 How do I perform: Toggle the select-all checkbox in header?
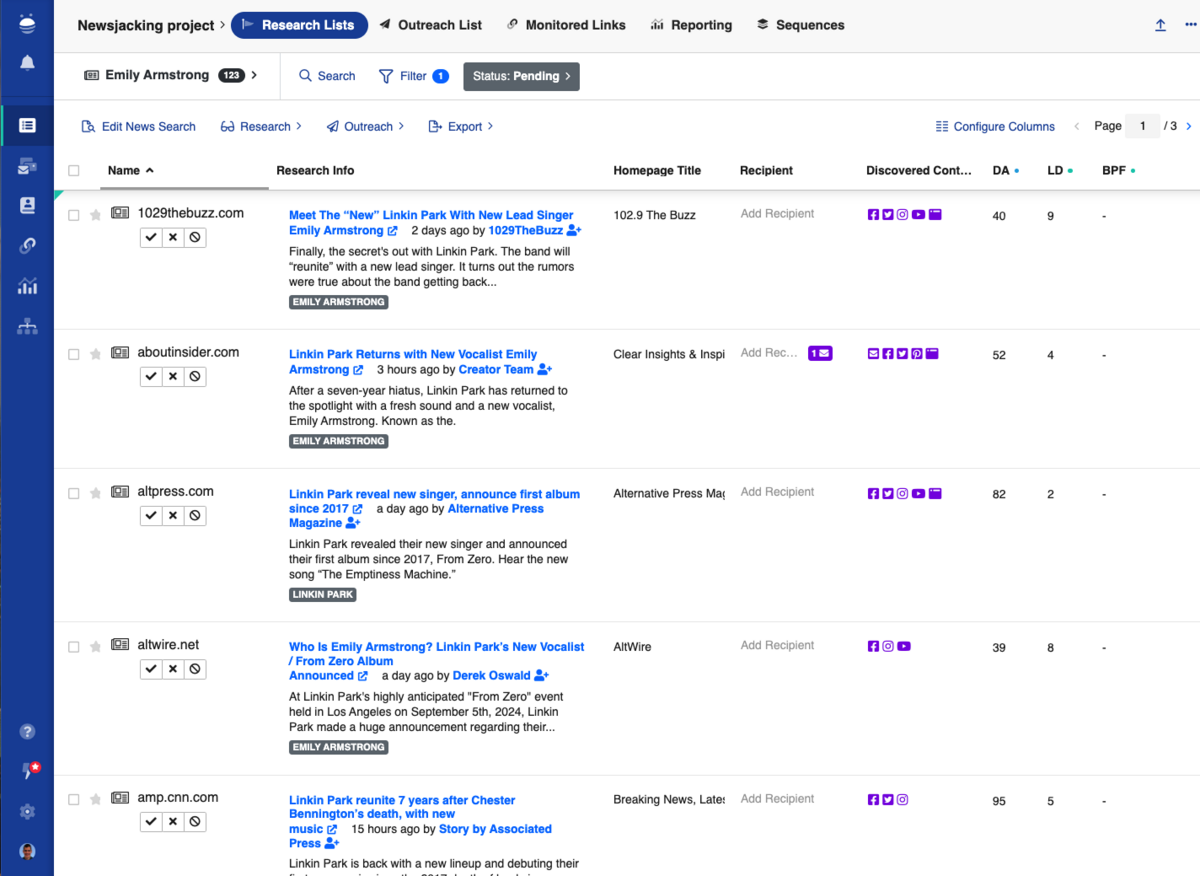pos(74,171)
